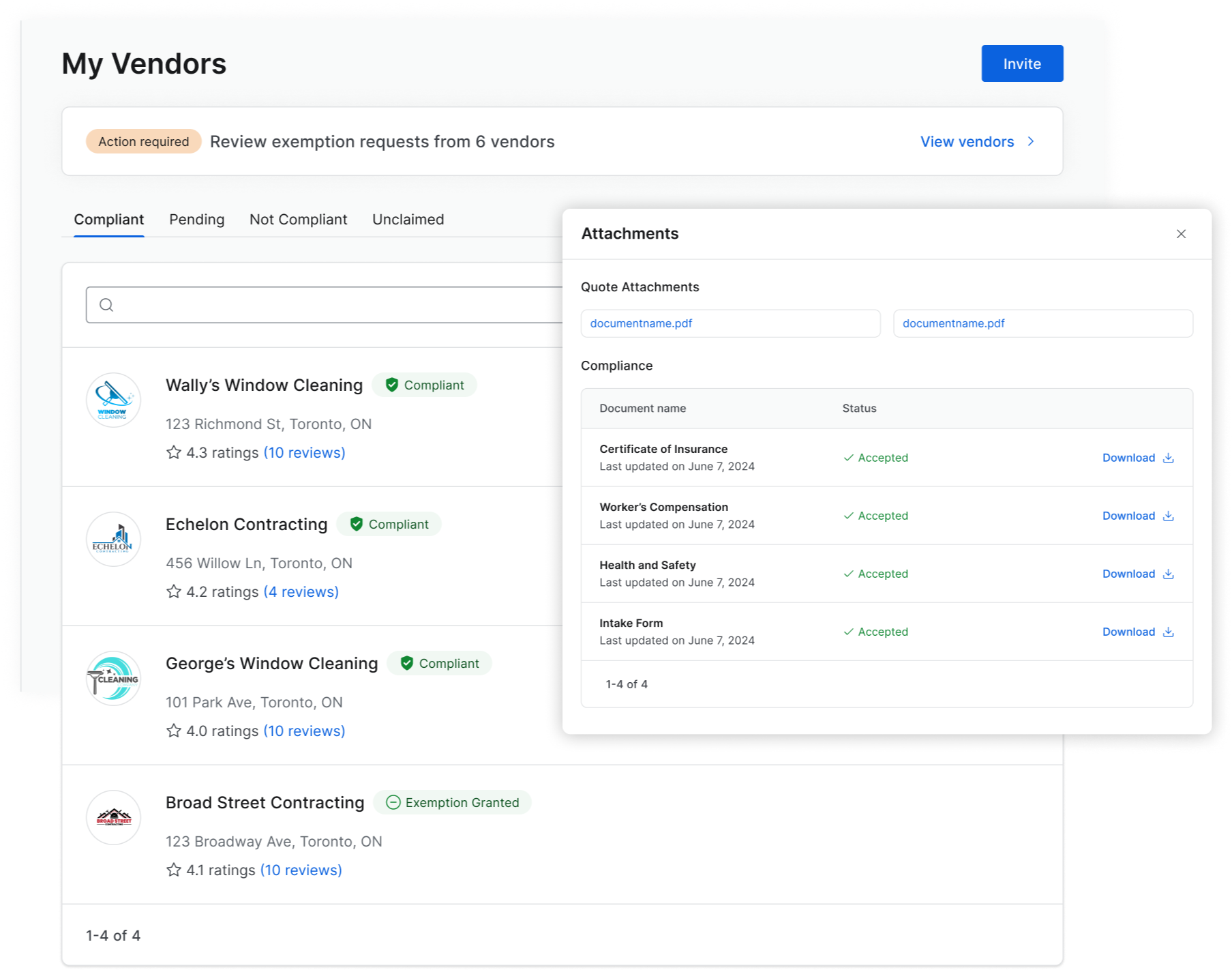The image size is (1232, 970).
Task: Click the Echelon Contracting logo
Action: (113, 539)
